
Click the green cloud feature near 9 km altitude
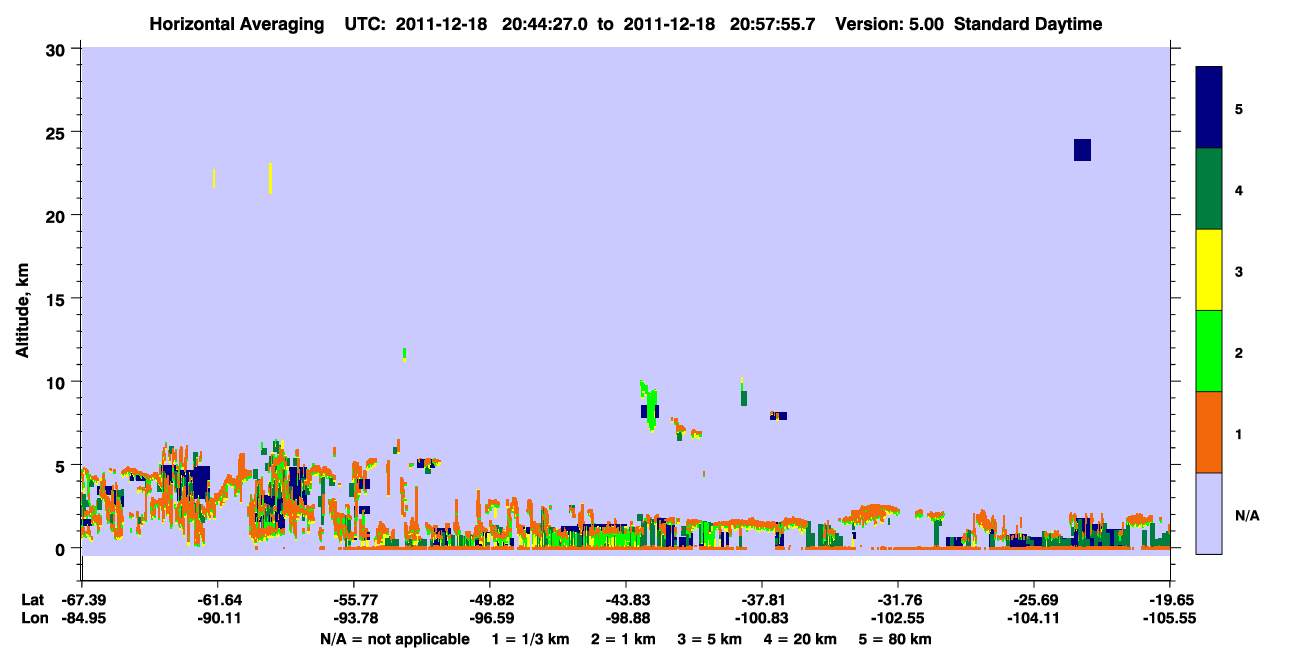(x=650, y=406)
